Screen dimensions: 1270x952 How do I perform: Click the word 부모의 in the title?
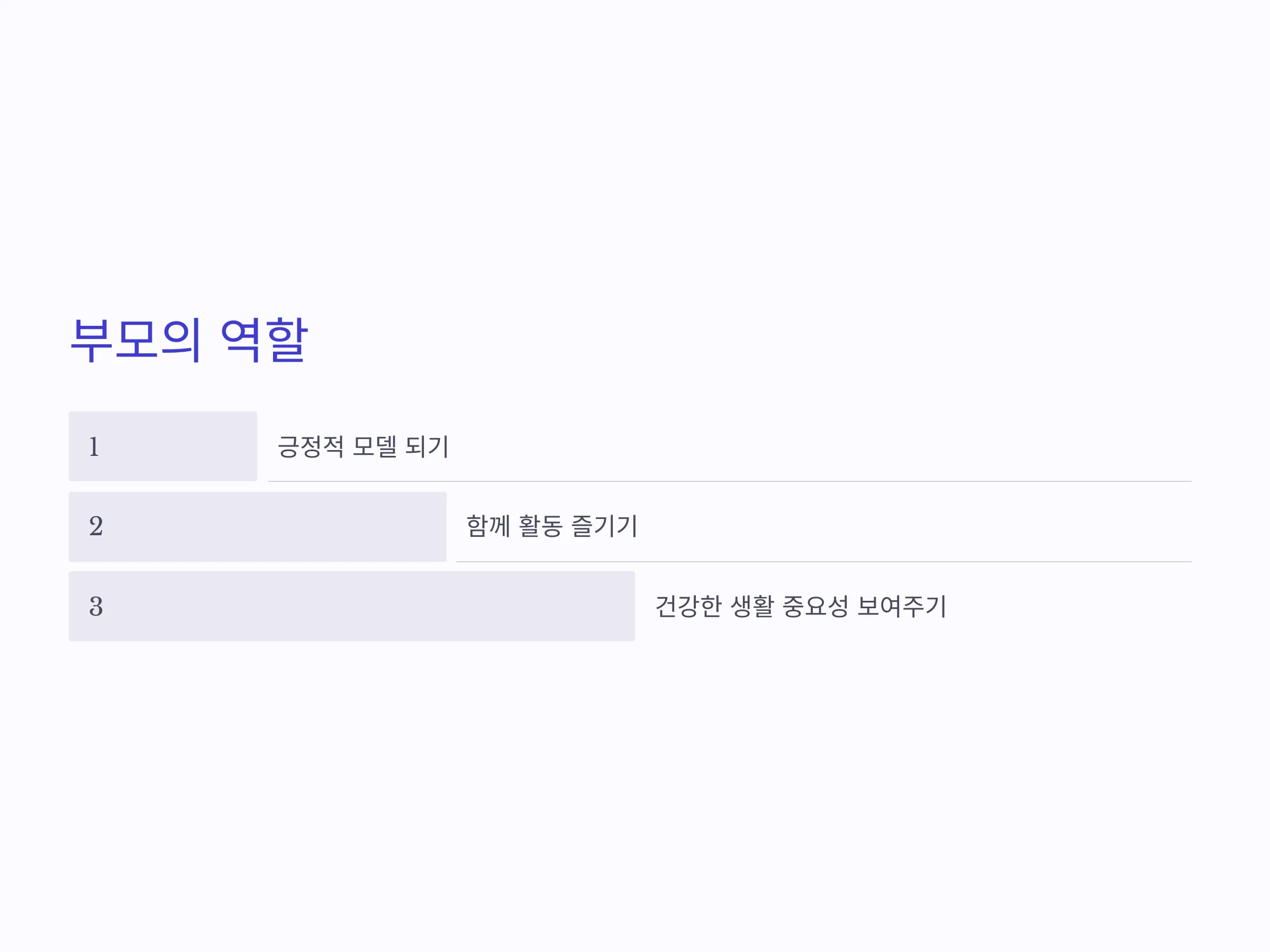point(135,340)
